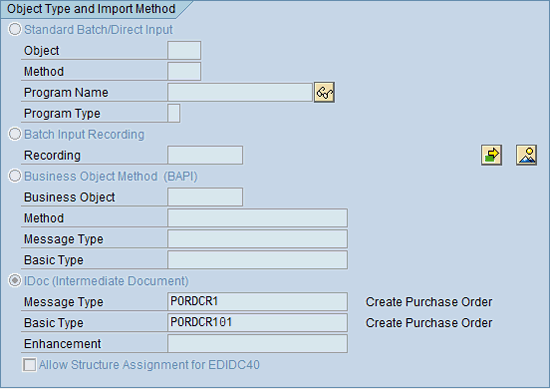Click the yellow arrow recording overview icon

491,155
